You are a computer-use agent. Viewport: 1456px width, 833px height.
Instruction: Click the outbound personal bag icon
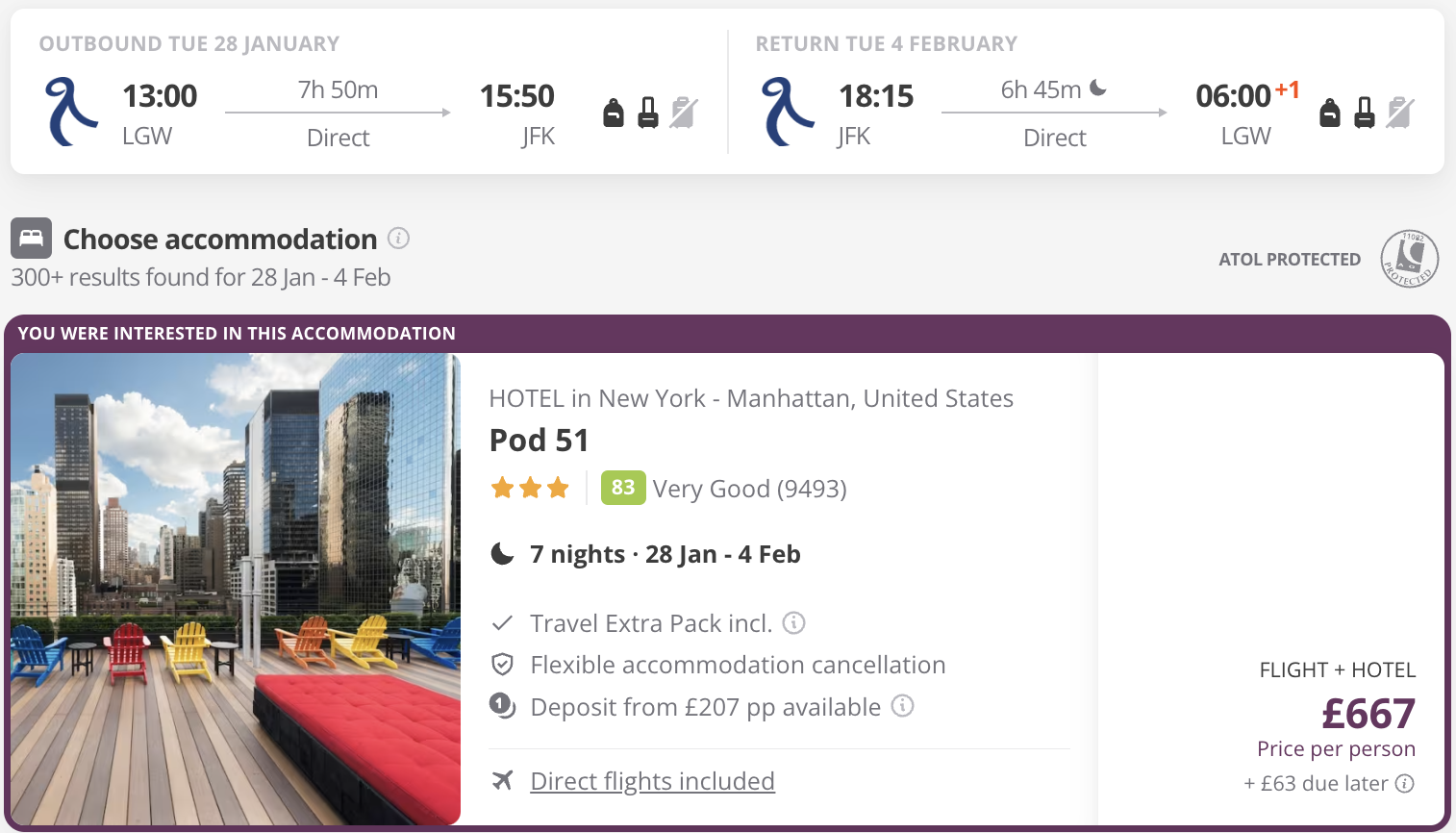point(614,114)
